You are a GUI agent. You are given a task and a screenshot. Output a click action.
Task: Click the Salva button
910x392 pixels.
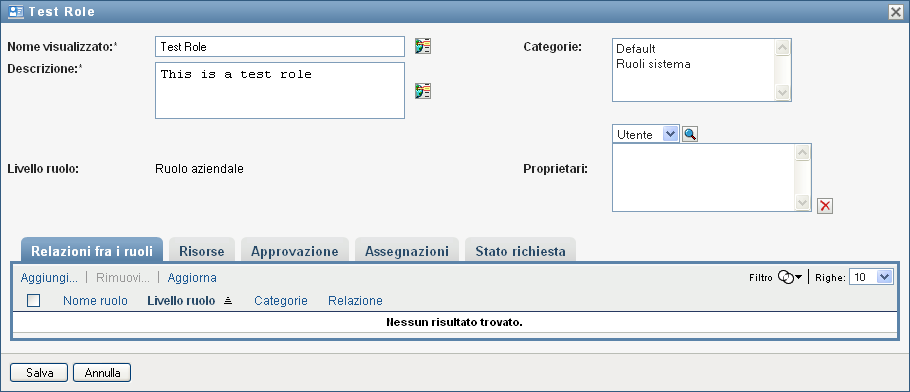39,373
